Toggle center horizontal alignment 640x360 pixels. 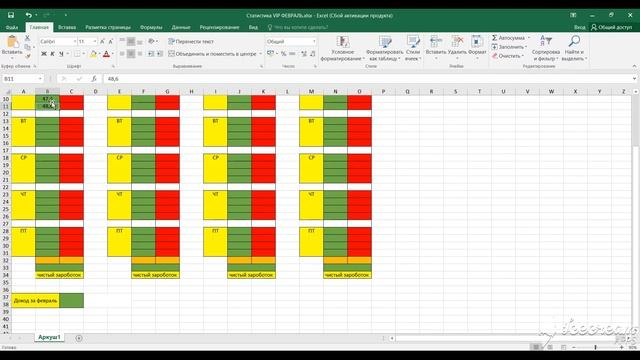click(x=131, y=54)
